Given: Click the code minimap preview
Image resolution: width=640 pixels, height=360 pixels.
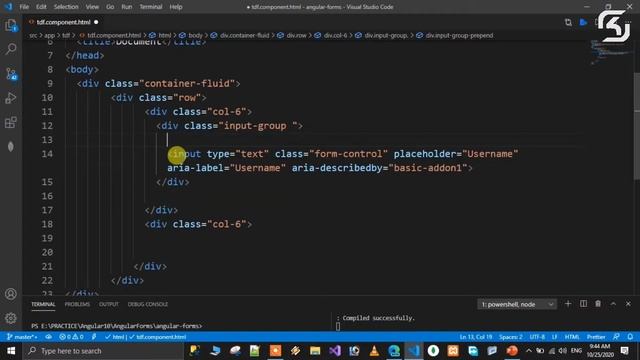Looking at the screenshot, I should (610, 53).
